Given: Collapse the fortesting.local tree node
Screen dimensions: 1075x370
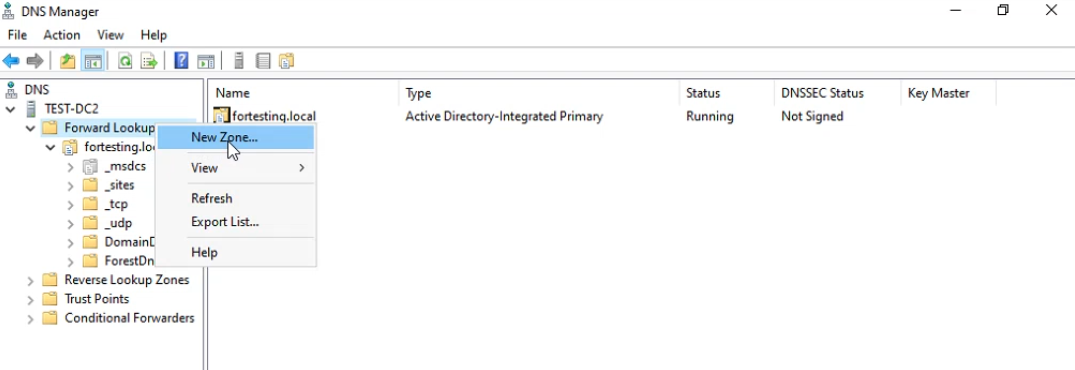Looking at the screenshot, I should coord(50,147).
